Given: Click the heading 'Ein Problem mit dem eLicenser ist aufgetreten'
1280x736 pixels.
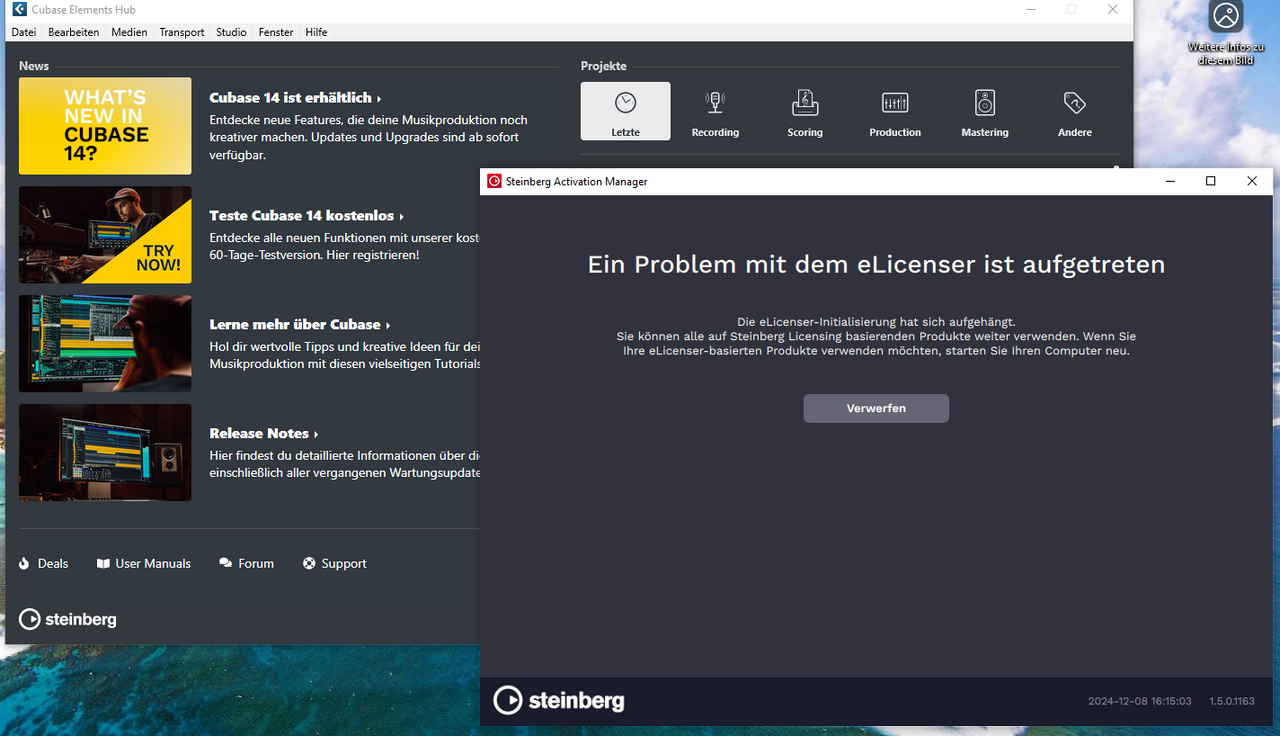Looking at the screenshot, I should coord(876,265).
